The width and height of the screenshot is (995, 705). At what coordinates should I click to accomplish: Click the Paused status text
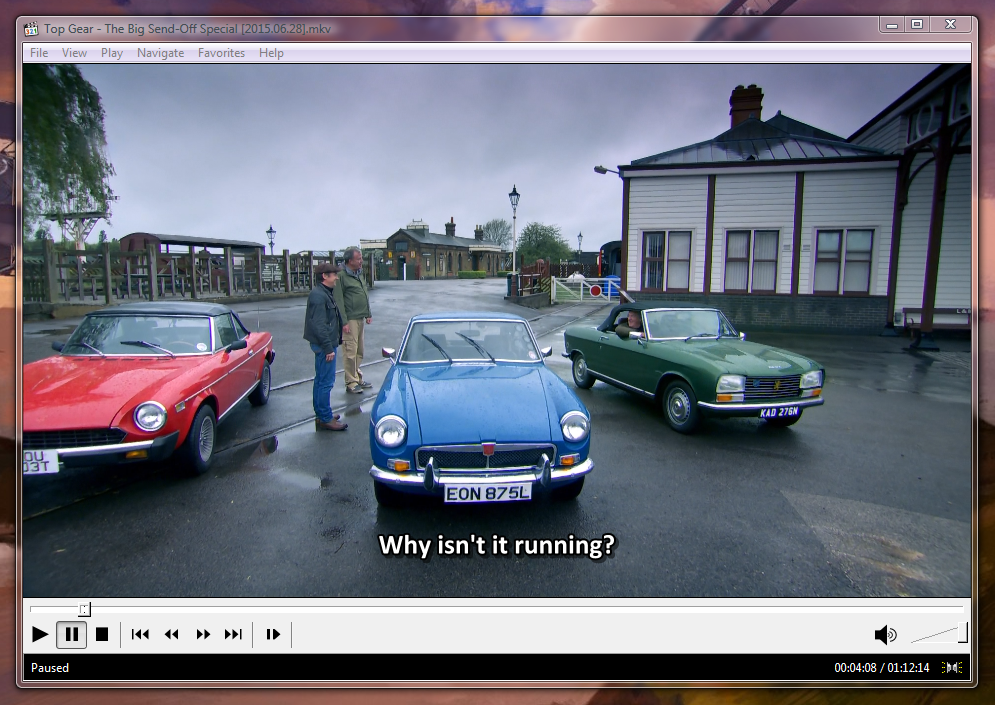pos(49,668)
